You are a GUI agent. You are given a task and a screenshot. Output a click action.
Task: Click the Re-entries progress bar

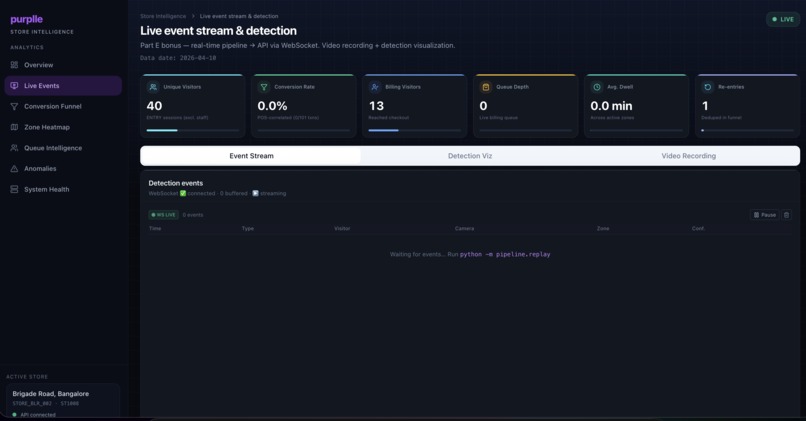coord(747,131)
